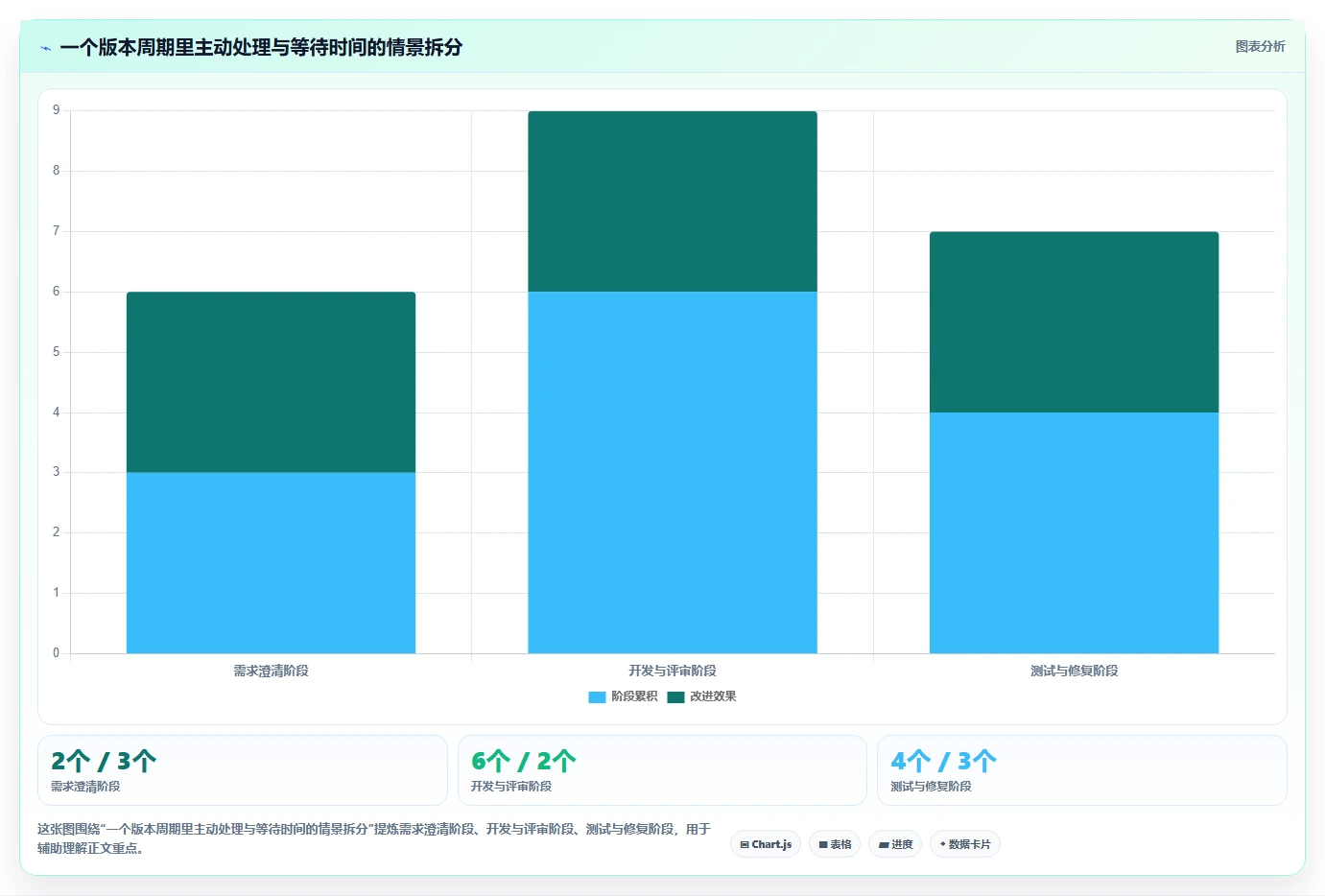This screenshot has height=896, width=1325.
Task: Click the 测试与修复阶段 x-axis label
Action: [x=1074, y=671]
